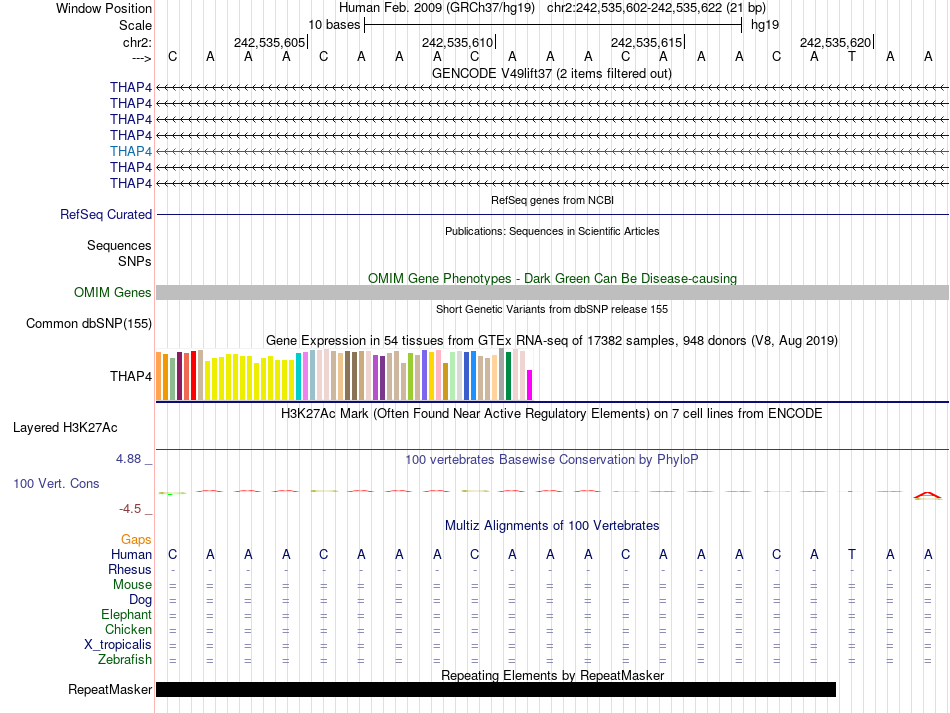
Task: Click the magenta bar in the GTEx expression chart
Action: coord(530,384)
